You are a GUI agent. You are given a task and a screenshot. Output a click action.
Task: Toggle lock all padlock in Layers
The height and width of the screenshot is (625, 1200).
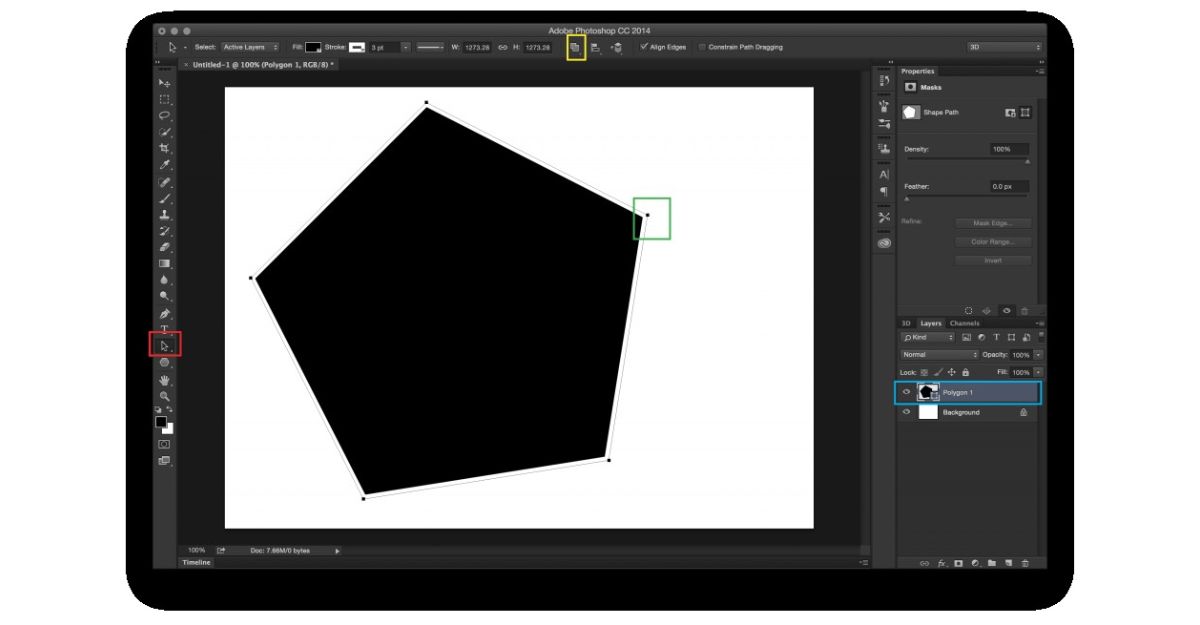click(x=964, y=372)
